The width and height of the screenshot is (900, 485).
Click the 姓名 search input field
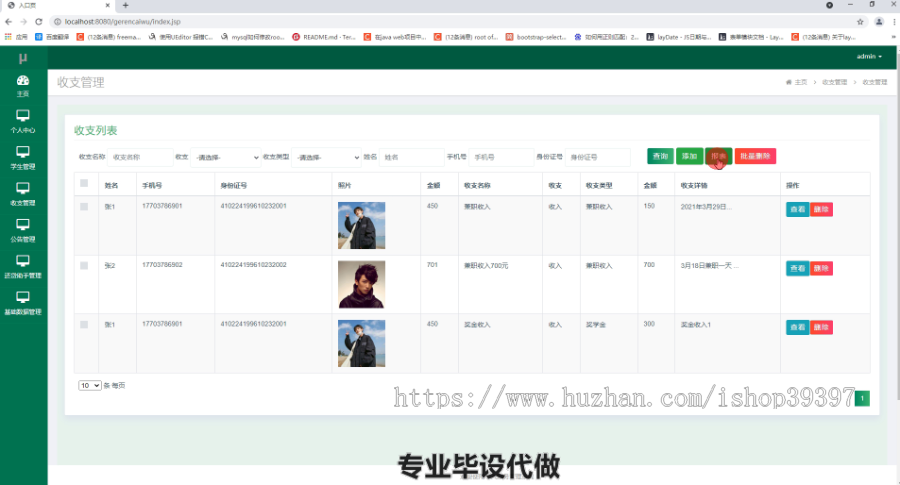(412, 157)
